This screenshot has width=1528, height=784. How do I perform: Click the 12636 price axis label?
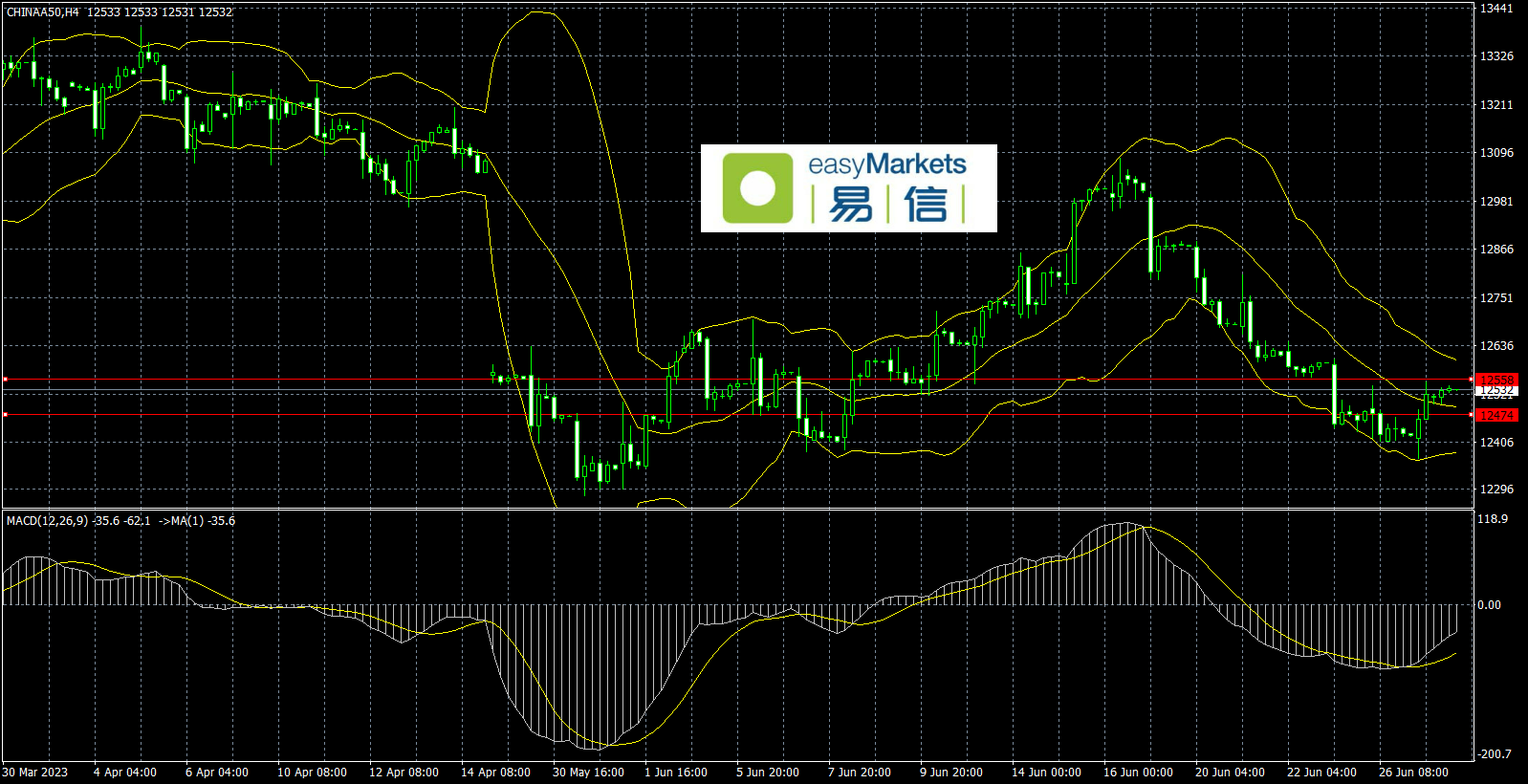[x=1496, y=346]
